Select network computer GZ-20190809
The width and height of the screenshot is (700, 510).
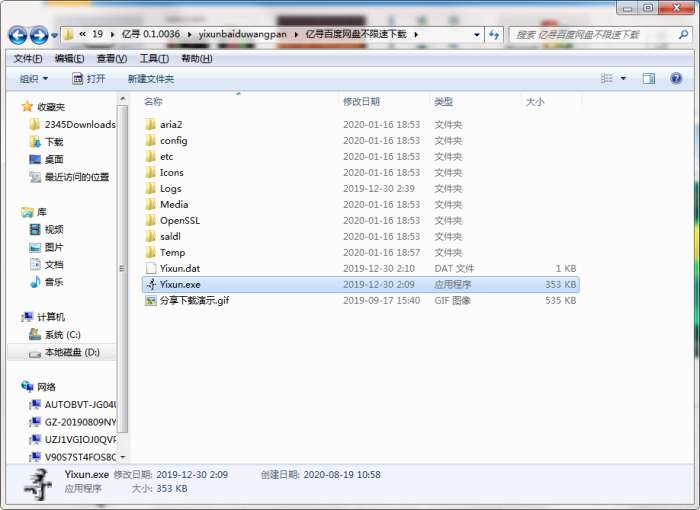72,422
